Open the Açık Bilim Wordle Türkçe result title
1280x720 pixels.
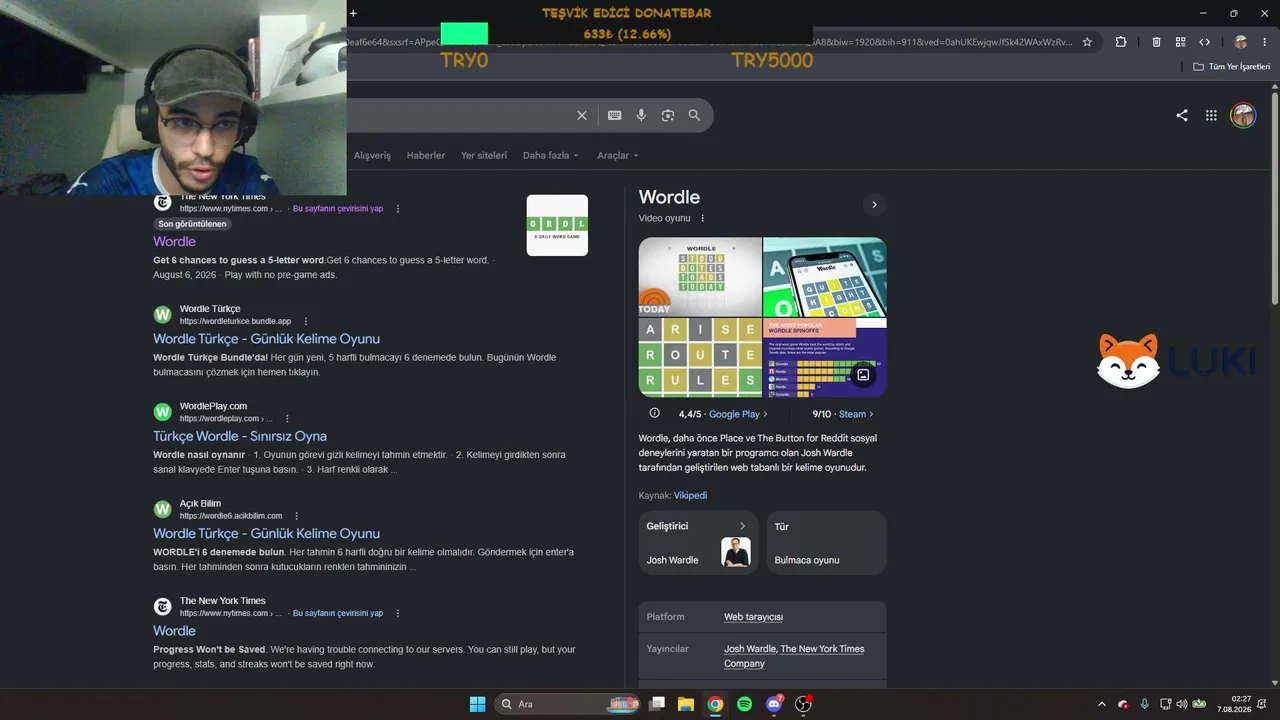coord(266,533)
